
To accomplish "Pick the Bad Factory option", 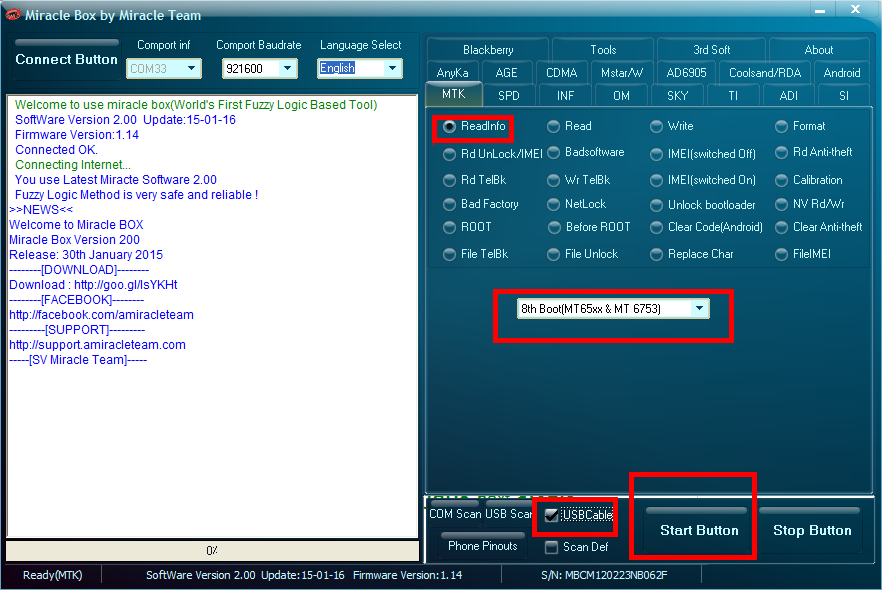I will (x=481, y=204).
